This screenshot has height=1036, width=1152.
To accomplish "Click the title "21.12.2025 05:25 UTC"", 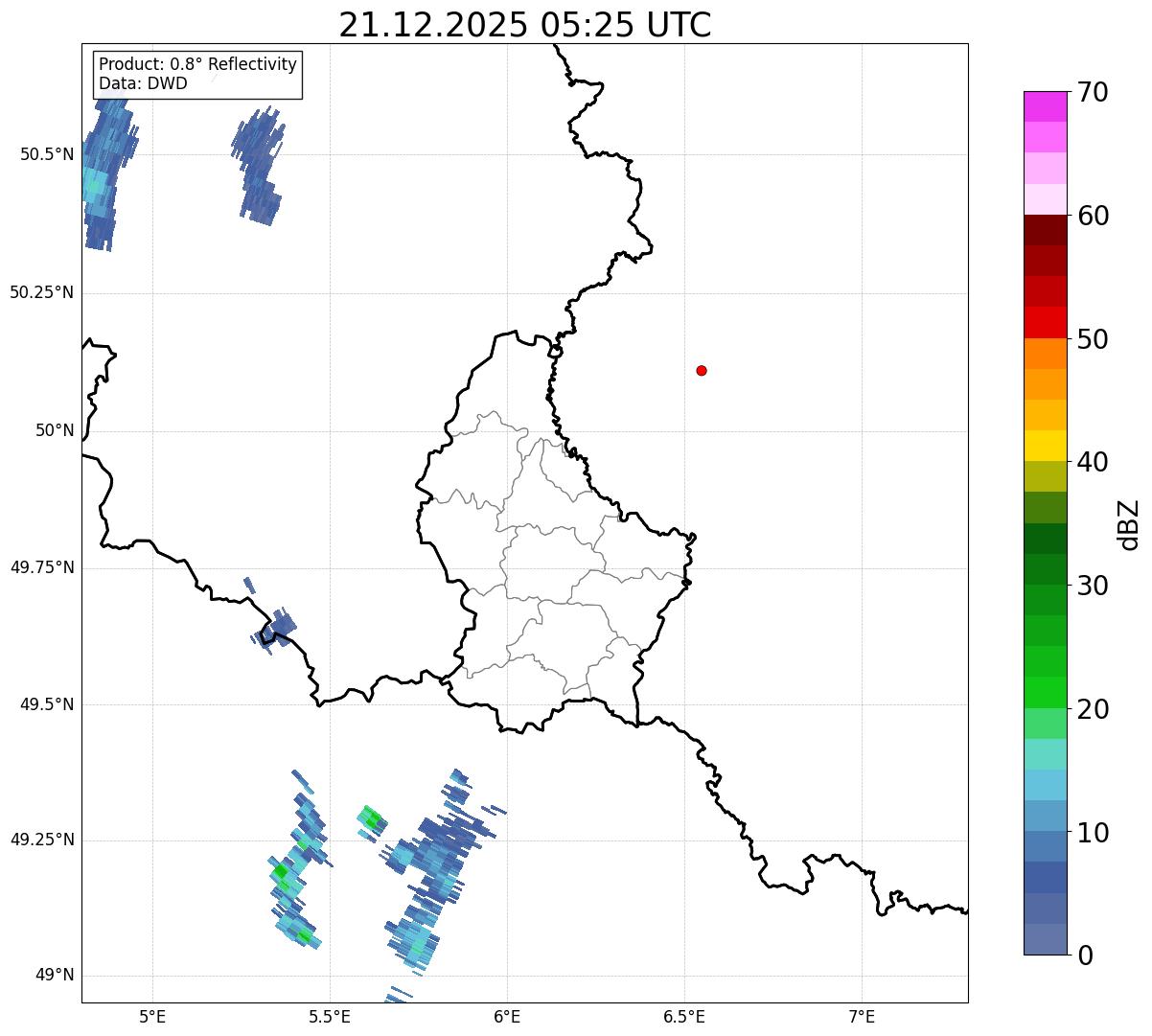I will 525,25.
